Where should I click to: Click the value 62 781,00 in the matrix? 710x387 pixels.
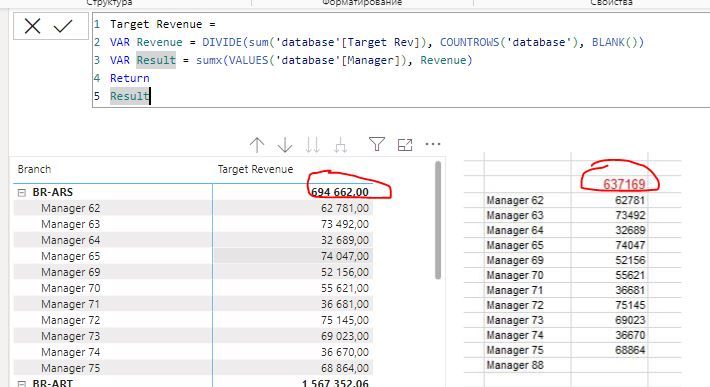coord(345,208)
